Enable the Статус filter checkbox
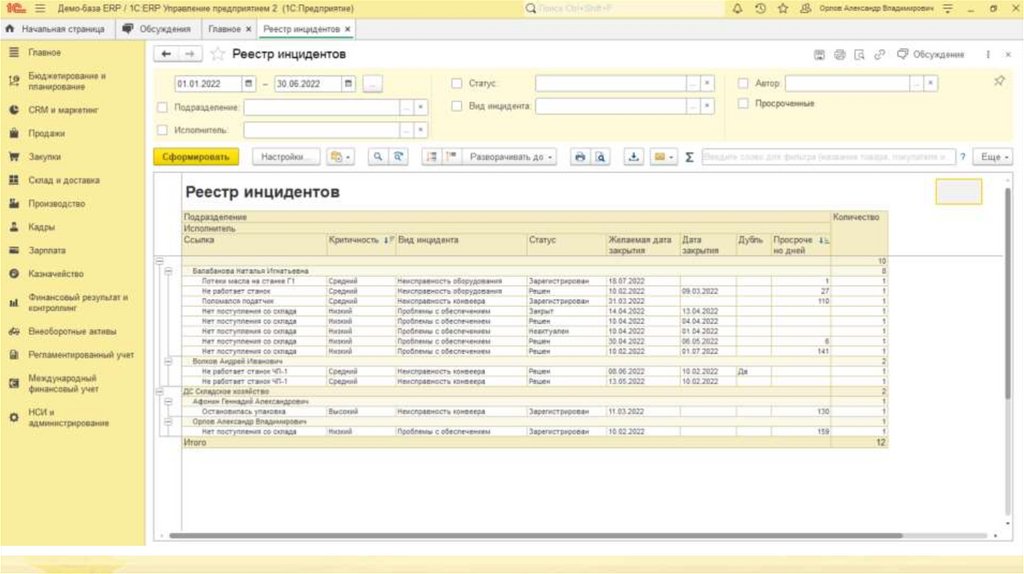1024x574 pixels. pyautogui.click(x=457, y=84)
